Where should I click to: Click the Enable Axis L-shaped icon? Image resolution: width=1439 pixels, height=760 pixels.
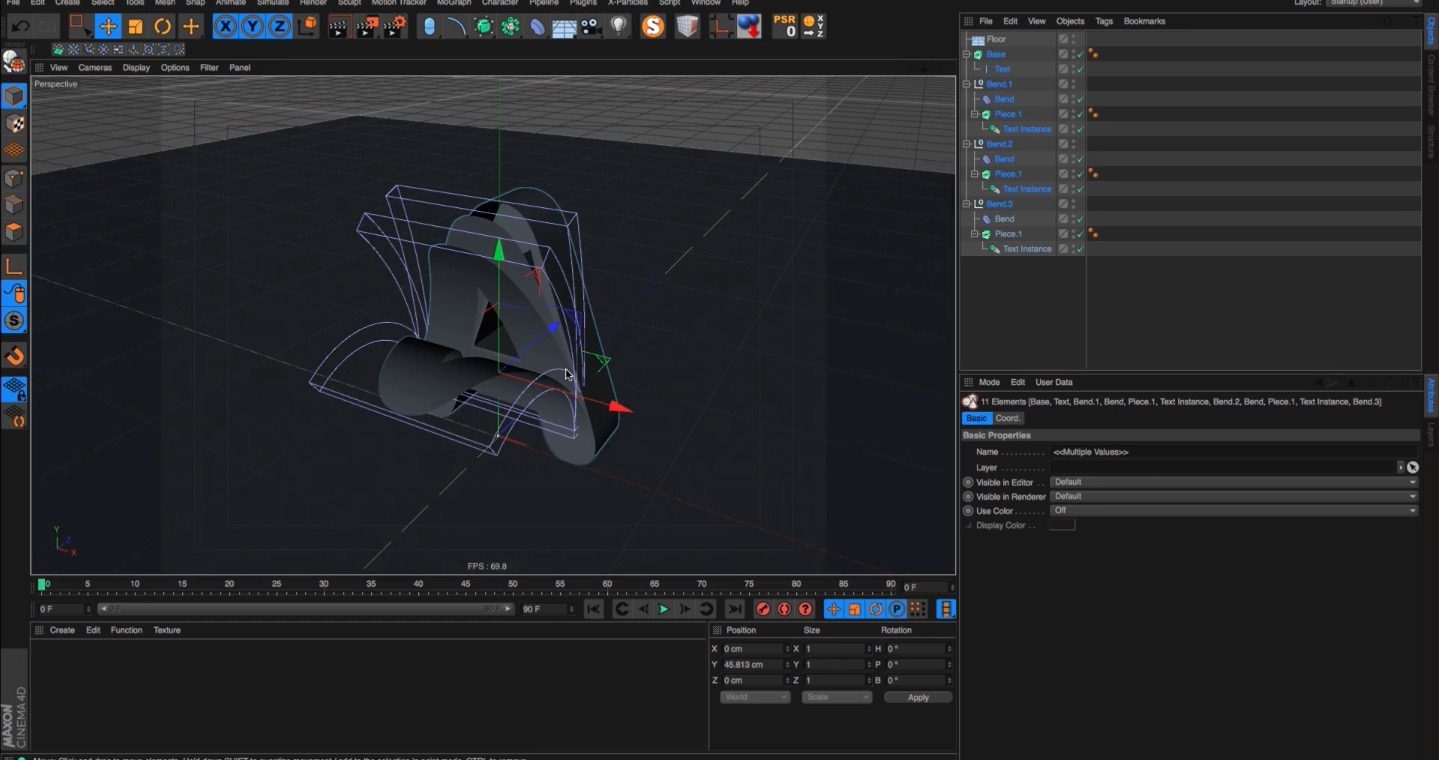pyautogui.click(x=14, y=266)
